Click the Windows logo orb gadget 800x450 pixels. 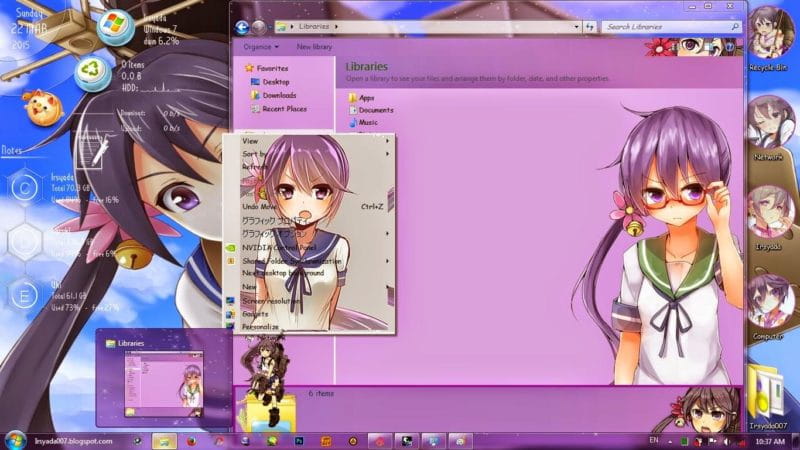pos(116,26)
